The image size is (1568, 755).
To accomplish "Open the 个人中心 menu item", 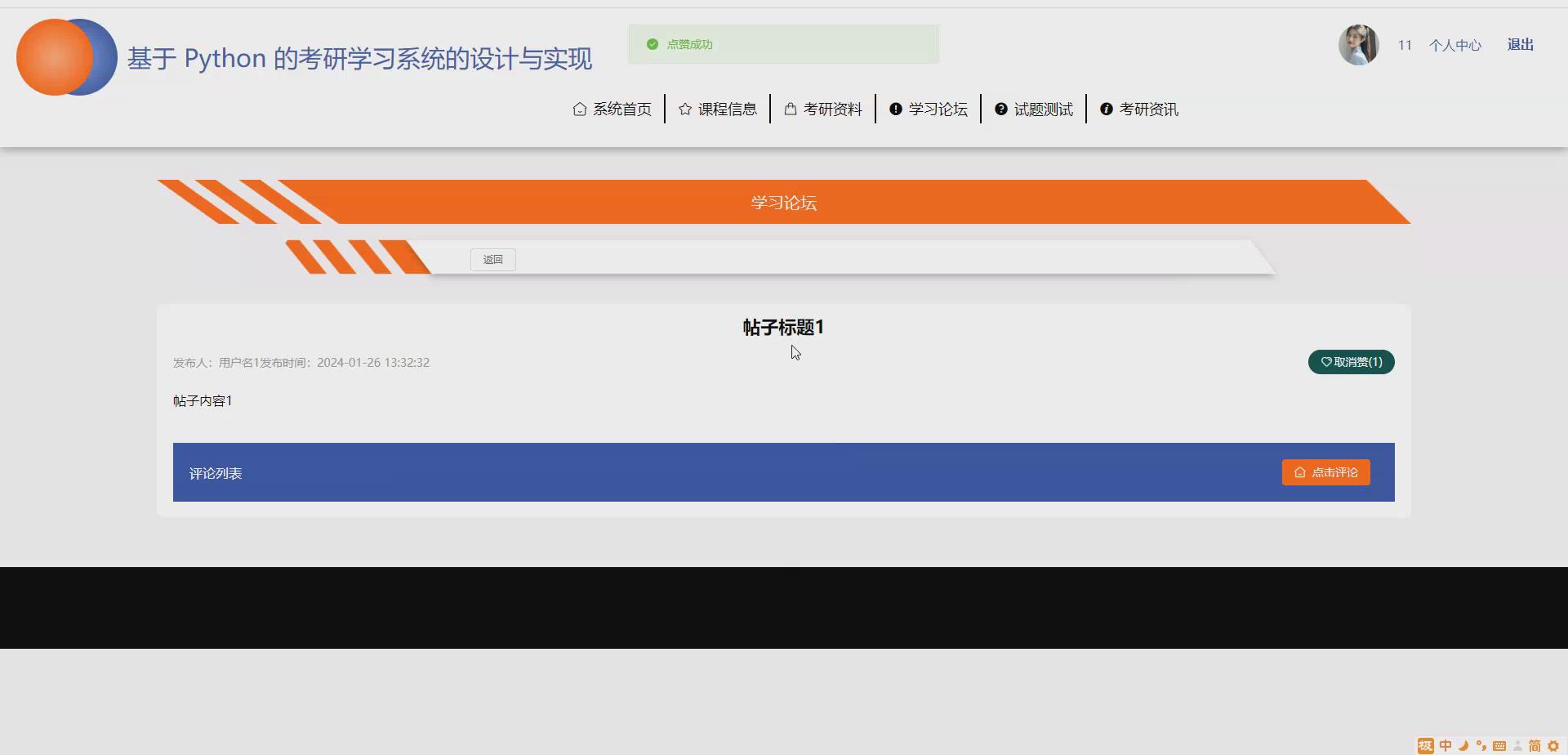I will pos(1455,45).
